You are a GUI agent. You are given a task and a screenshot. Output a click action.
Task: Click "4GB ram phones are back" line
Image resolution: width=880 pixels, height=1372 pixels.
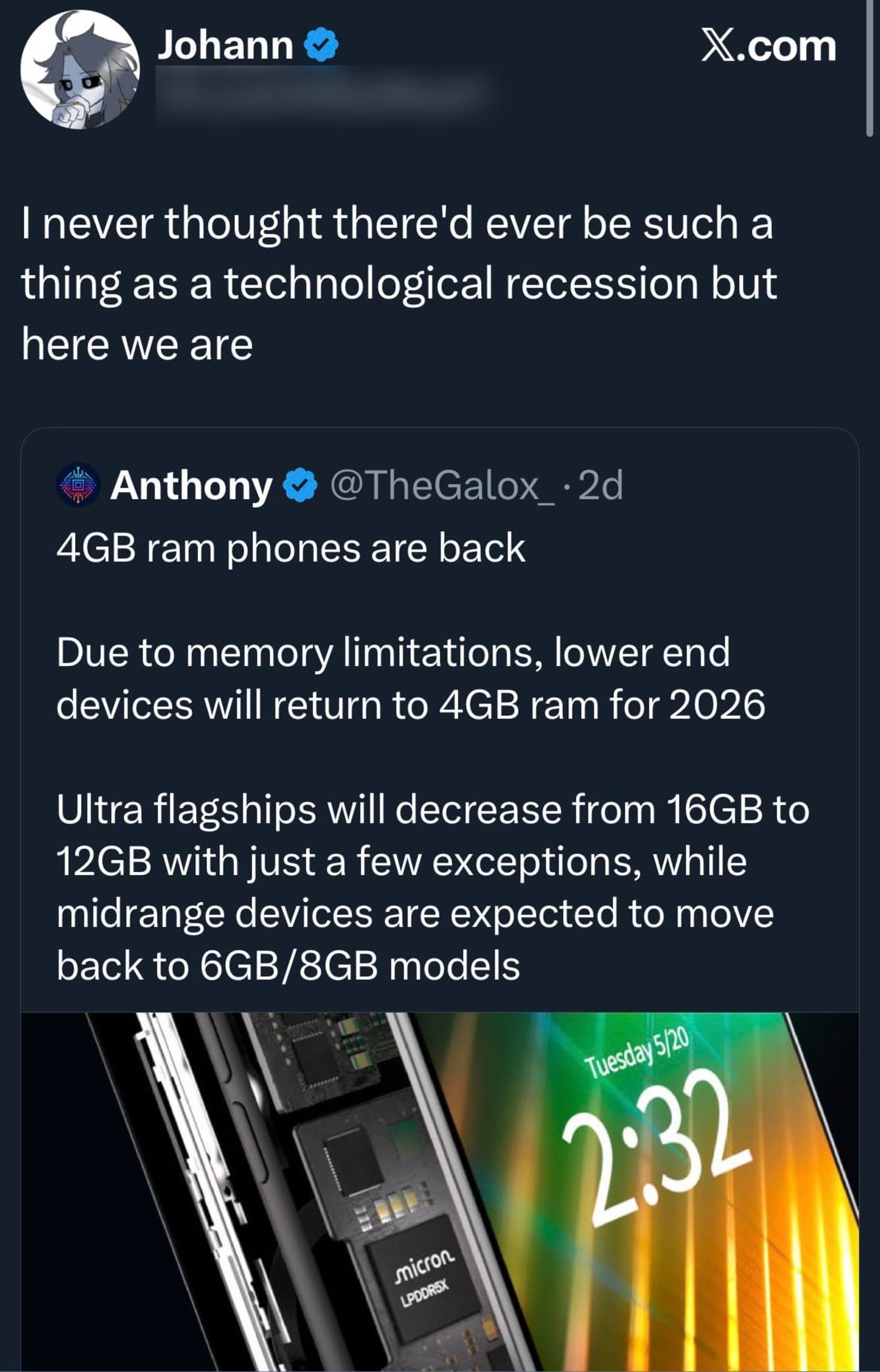[x=290, y=548]
